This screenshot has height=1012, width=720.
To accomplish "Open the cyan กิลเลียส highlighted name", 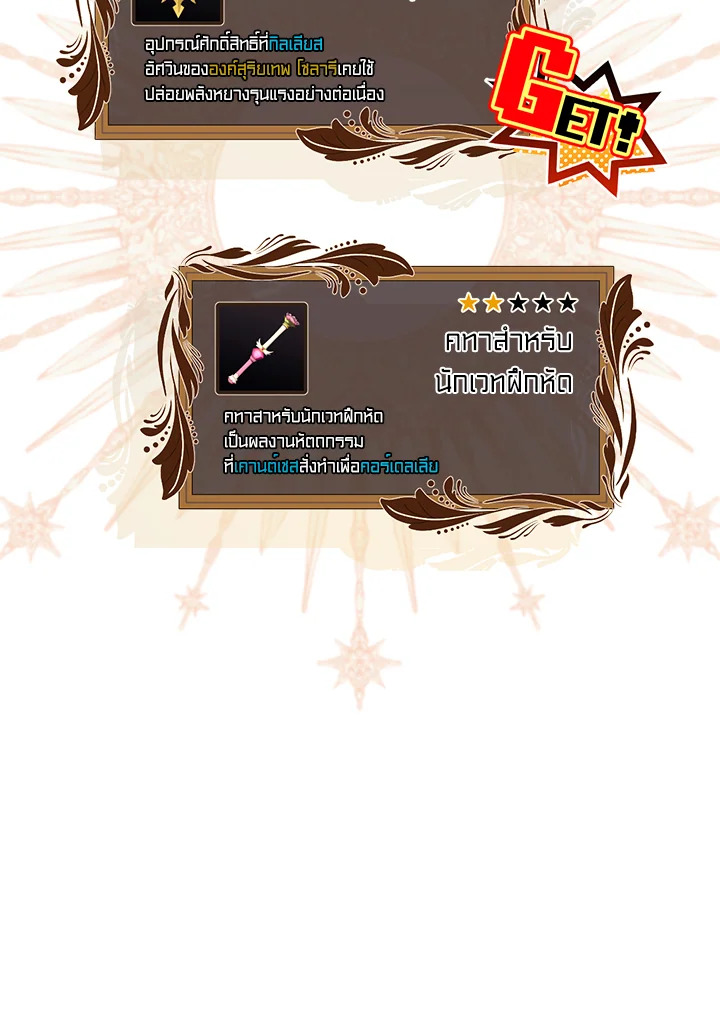I will (x=295, y=44).
